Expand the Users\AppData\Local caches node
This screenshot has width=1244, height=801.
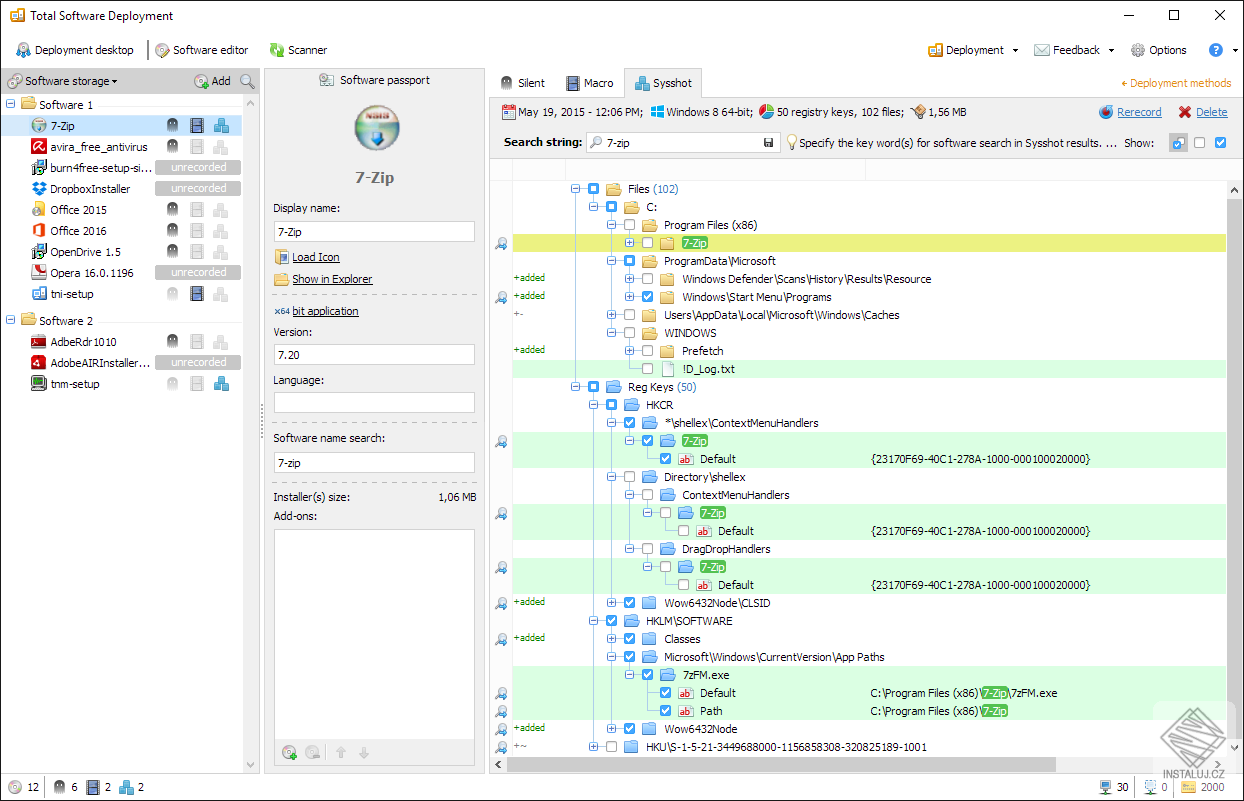612,315
